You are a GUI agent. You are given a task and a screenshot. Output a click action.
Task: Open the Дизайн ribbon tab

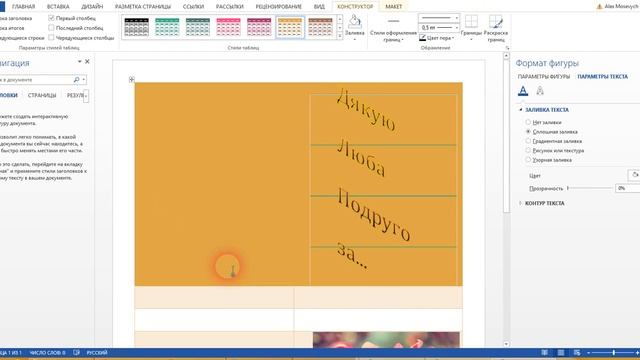click(x=92, y=7)
